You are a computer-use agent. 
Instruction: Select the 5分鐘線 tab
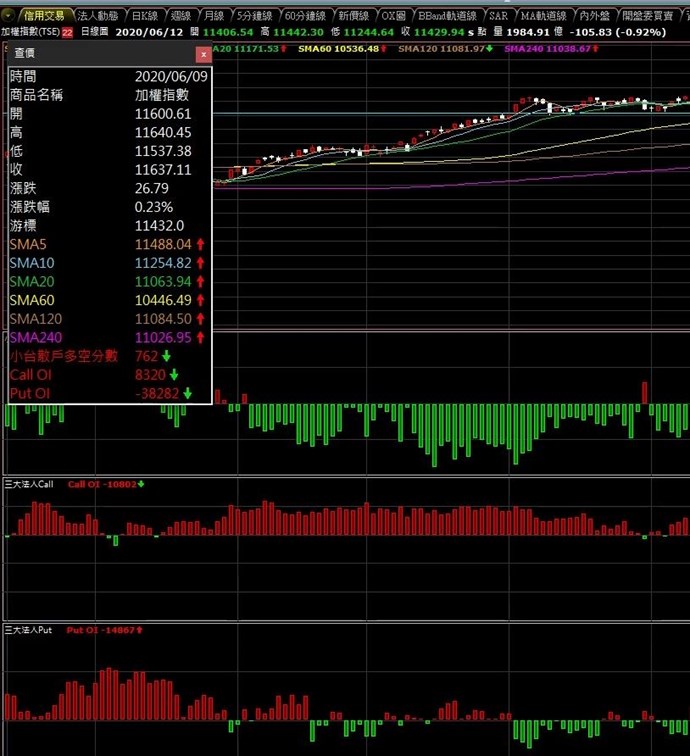tap(255, 16)
